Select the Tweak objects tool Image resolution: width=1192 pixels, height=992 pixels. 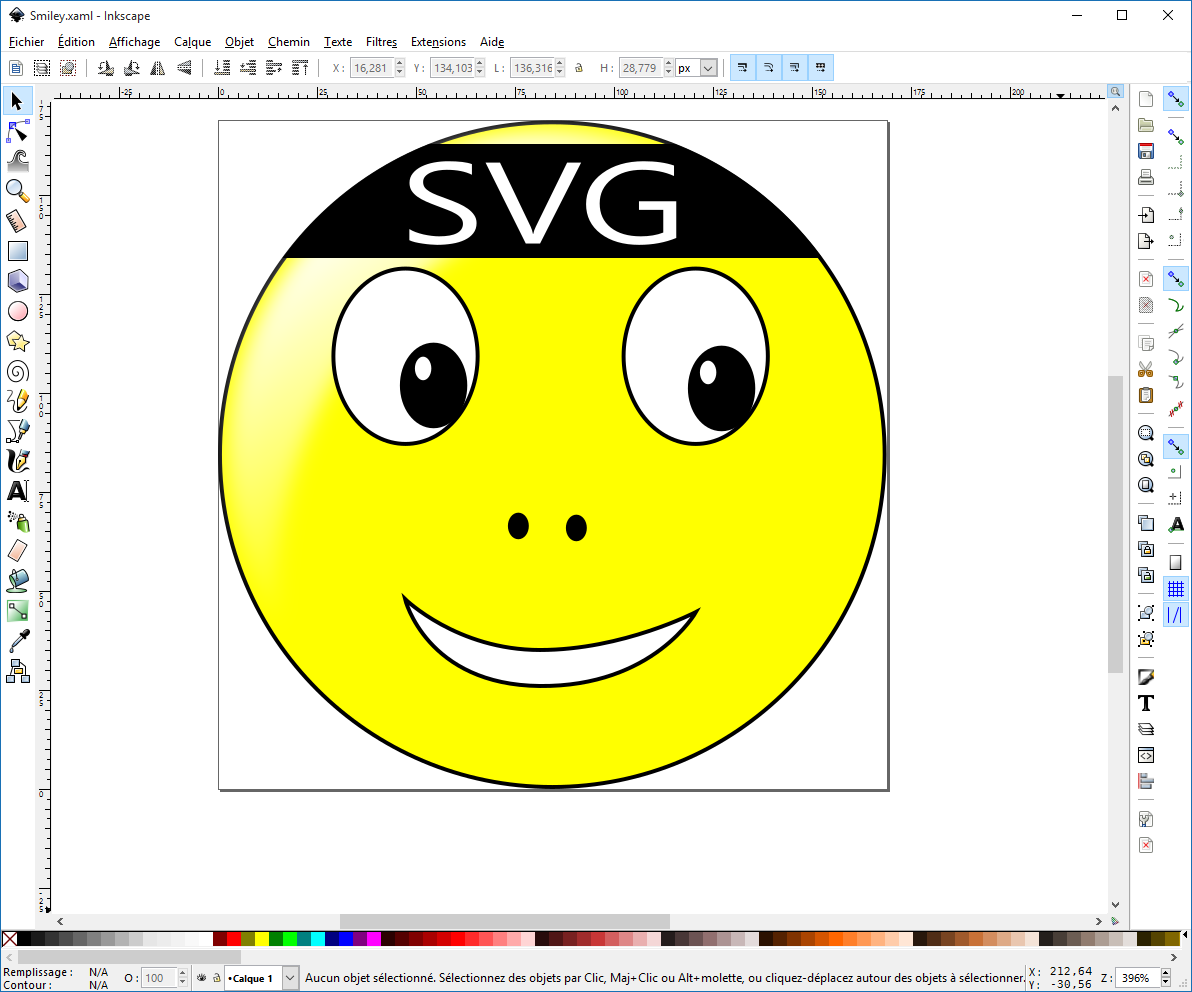pyautogui.click(x=17, y=160)
